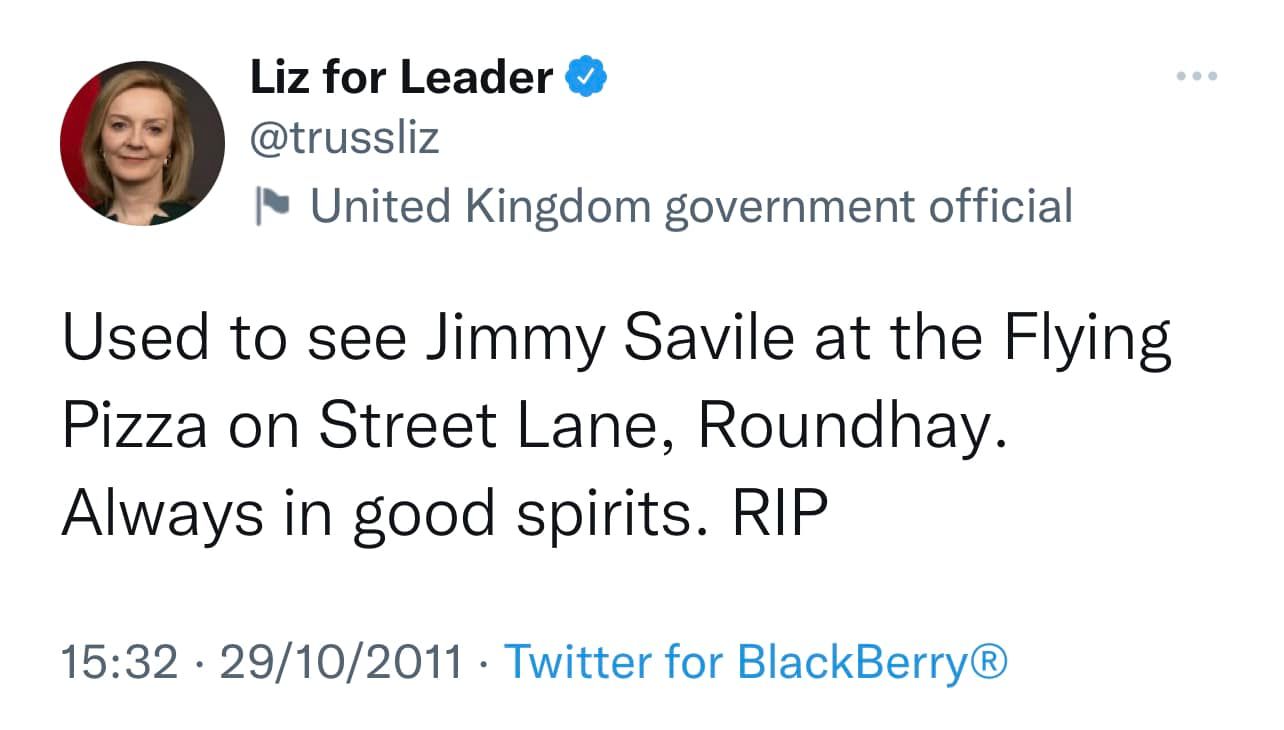
Task: Click the blue verified checkmark badge
Action: pos(588,77)
